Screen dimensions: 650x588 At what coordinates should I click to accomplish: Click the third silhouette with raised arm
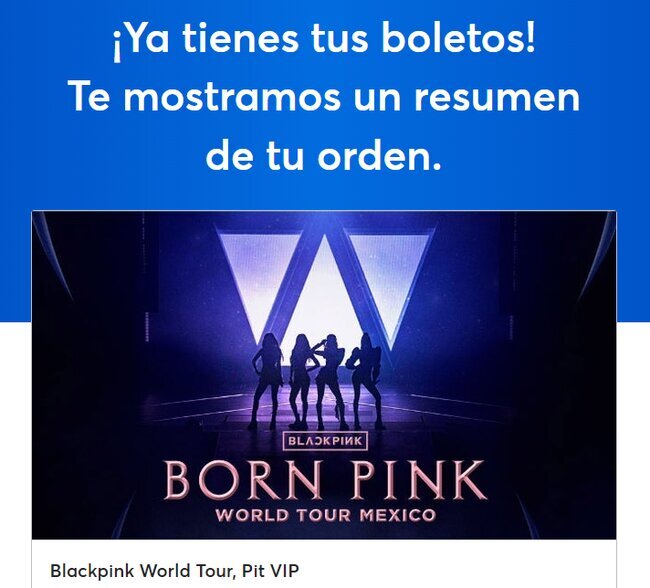pos(332,381)
